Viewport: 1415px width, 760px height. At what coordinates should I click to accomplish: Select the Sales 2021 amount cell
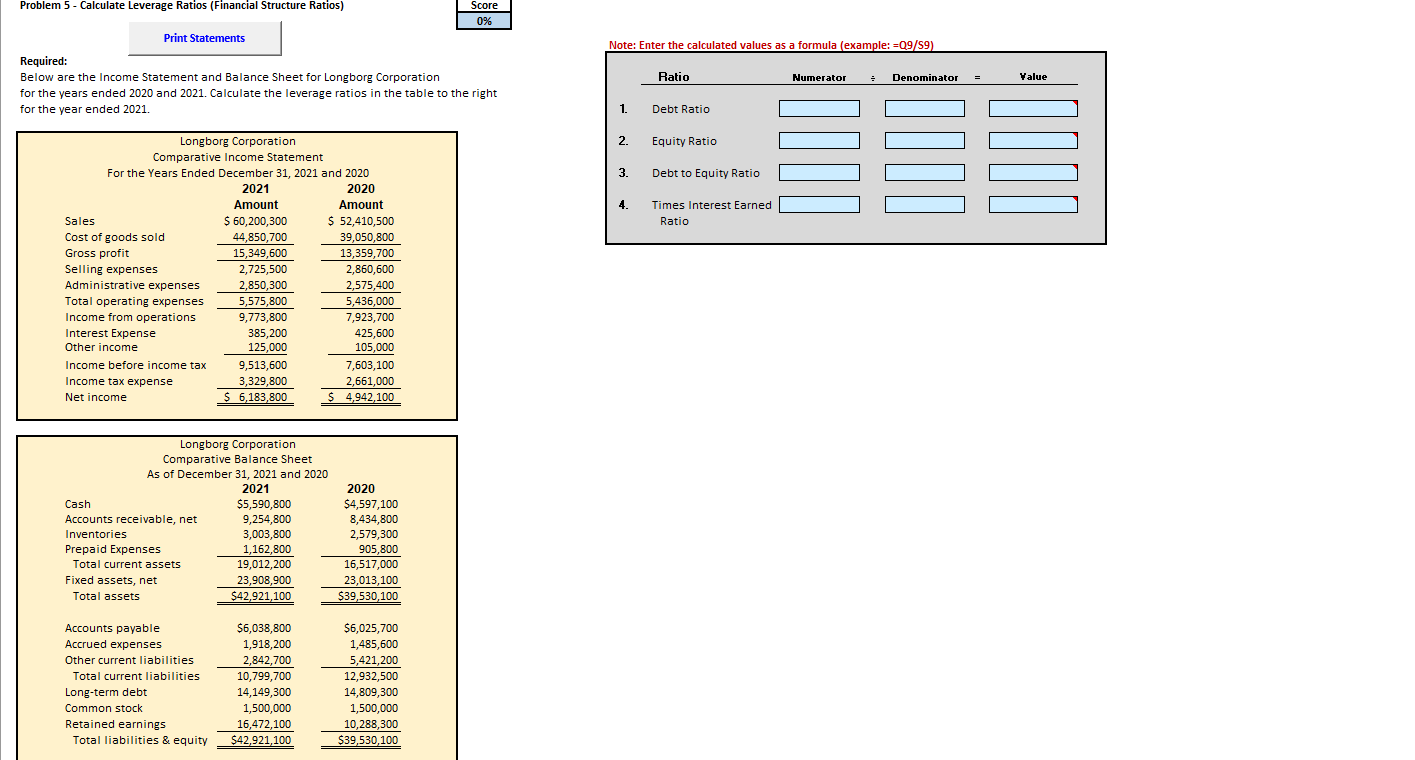(253, 220)
